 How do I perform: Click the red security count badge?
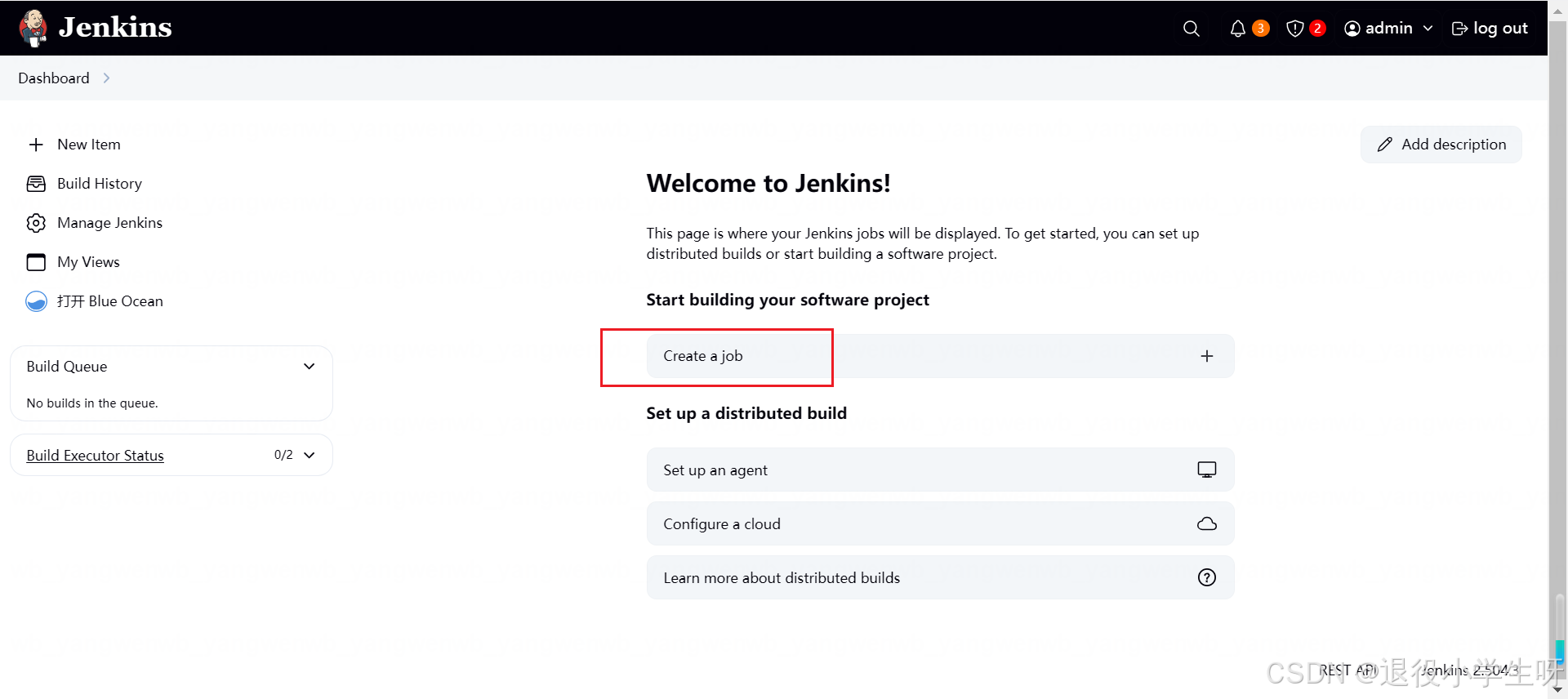pyautogui.click(x=1317, y=29)
